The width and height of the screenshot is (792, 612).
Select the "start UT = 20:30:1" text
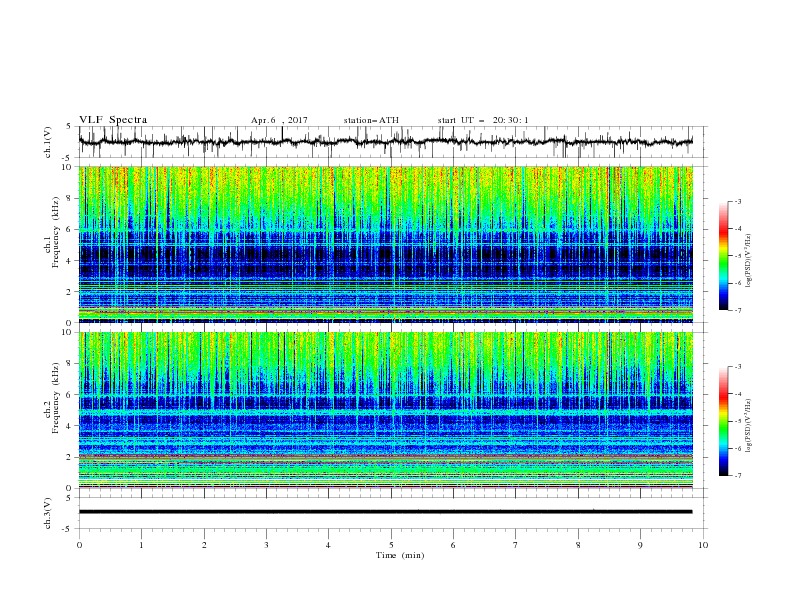click(483, 120)
